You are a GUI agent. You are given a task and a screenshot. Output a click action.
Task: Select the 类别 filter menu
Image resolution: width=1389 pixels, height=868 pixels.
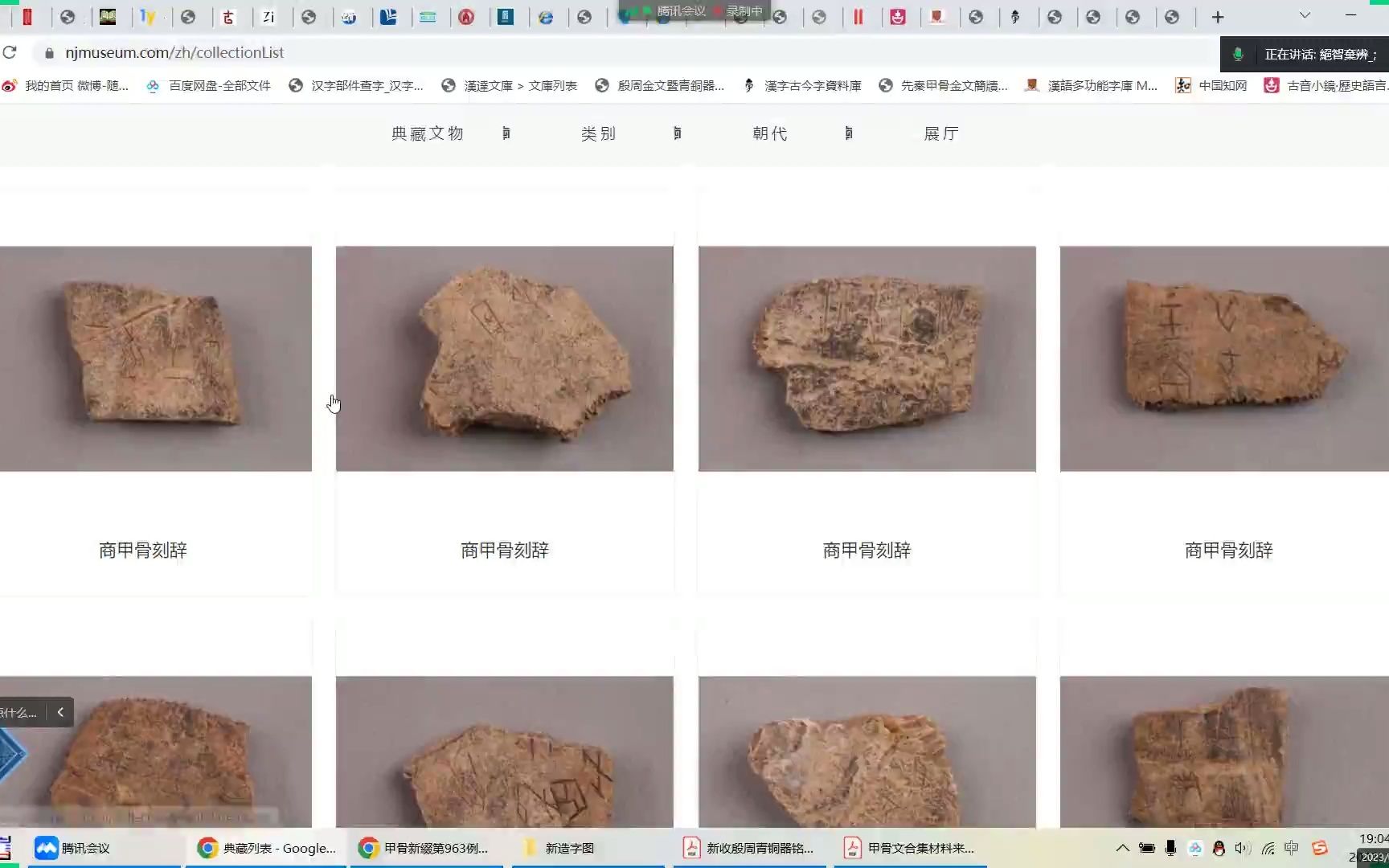(599, 133)
